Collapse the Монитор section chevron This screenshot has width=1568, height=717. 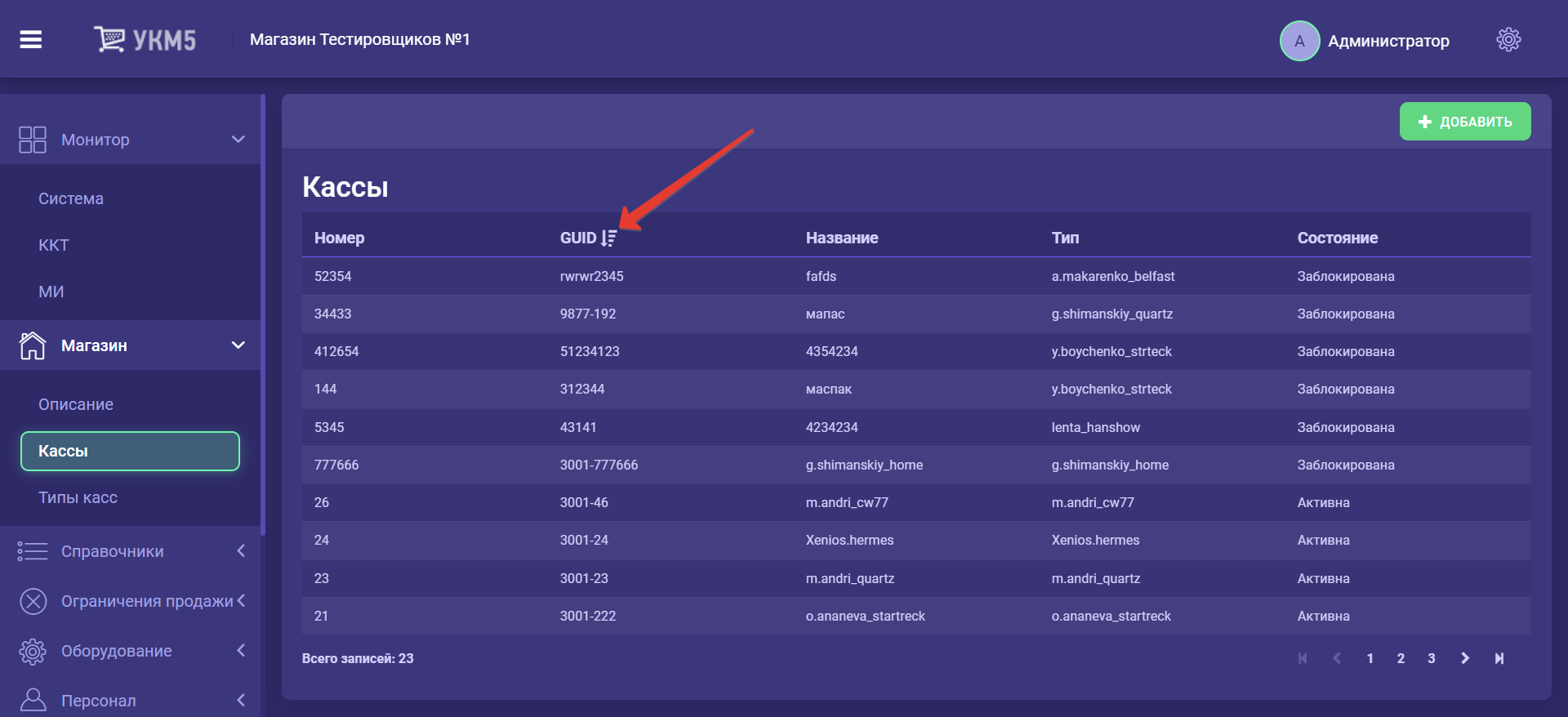click(238, 140)
